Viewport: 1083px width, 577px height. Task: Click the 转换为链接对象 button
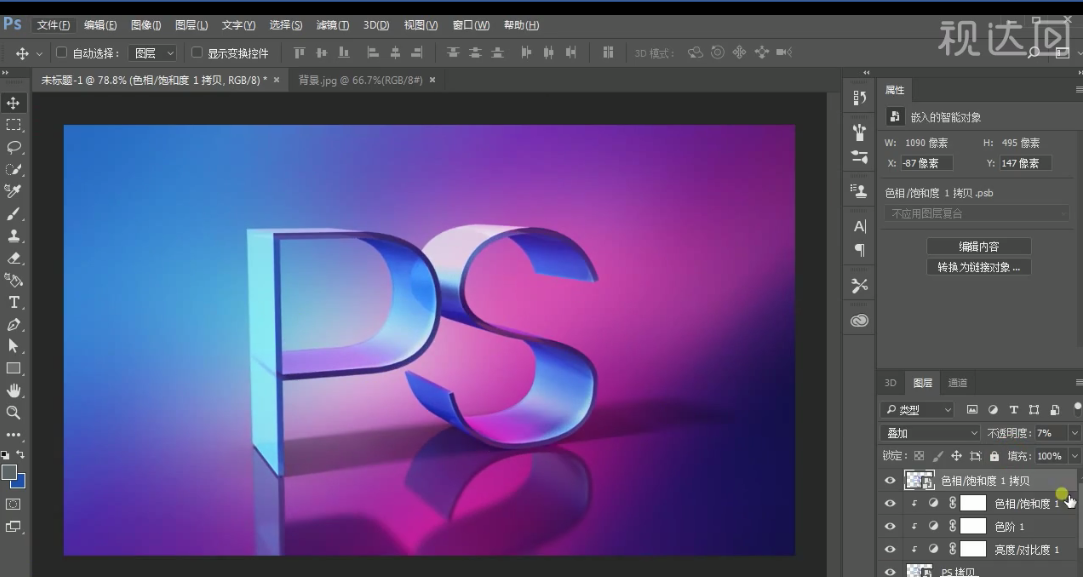pos(979,267)
